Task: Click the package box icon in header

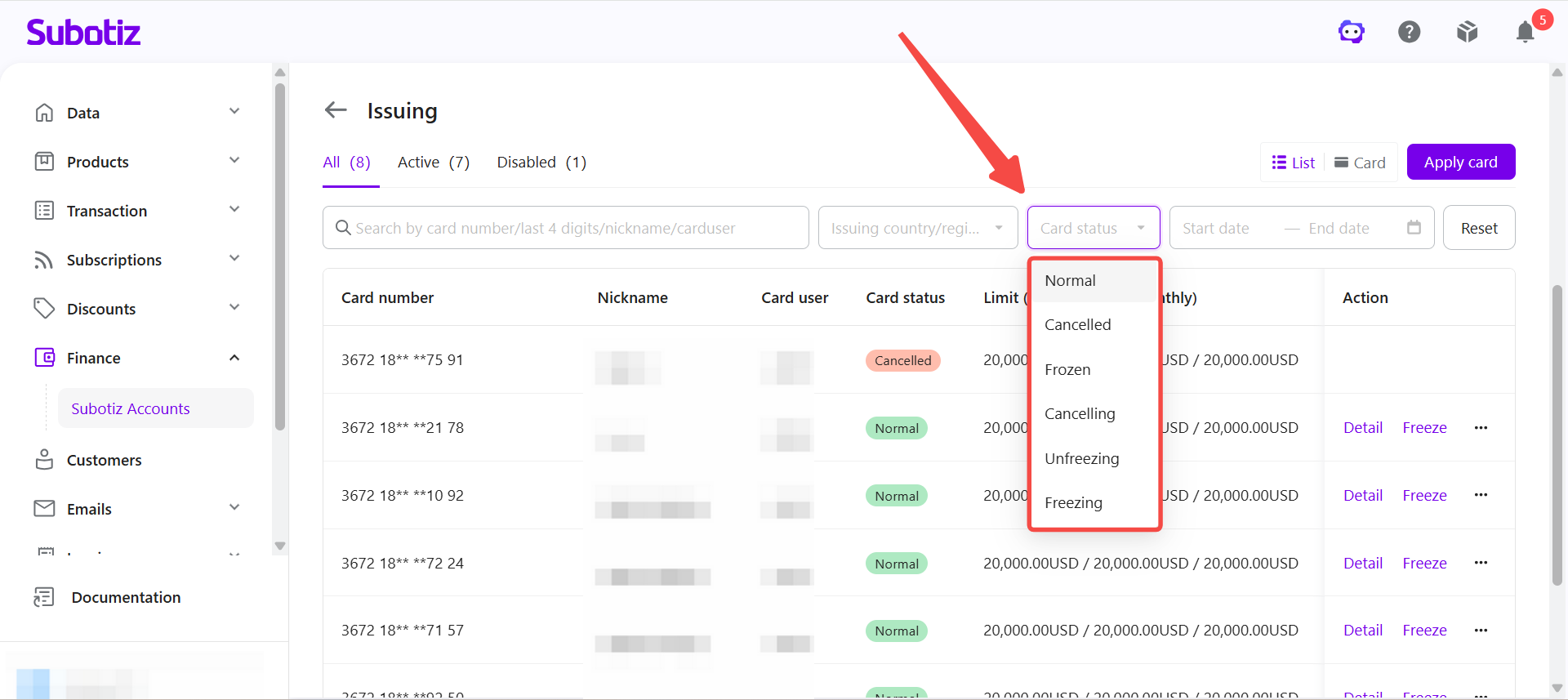Action: [x=1468, y=32]
